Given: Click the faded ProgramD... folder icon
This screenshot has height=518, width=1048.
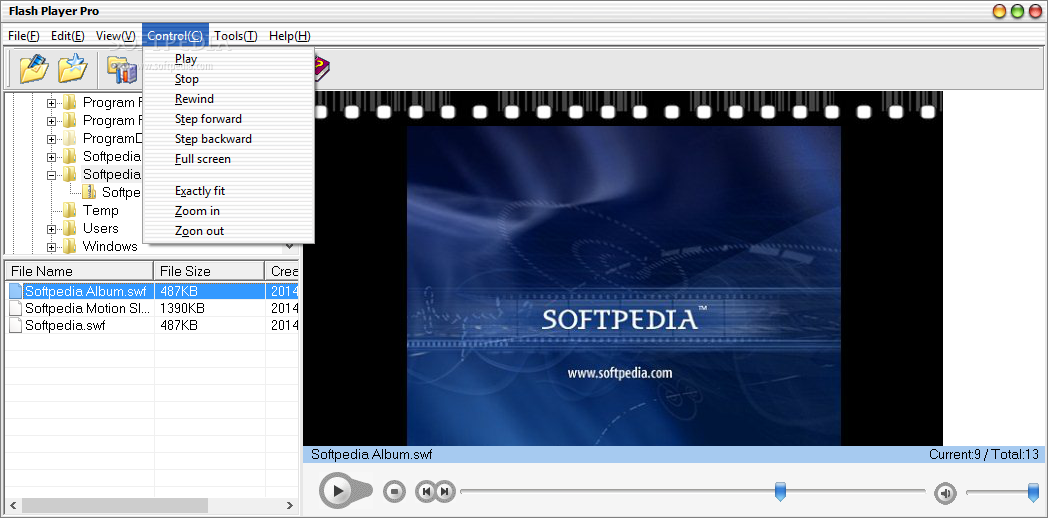Looking at the screenshot, I should (70, 138).
